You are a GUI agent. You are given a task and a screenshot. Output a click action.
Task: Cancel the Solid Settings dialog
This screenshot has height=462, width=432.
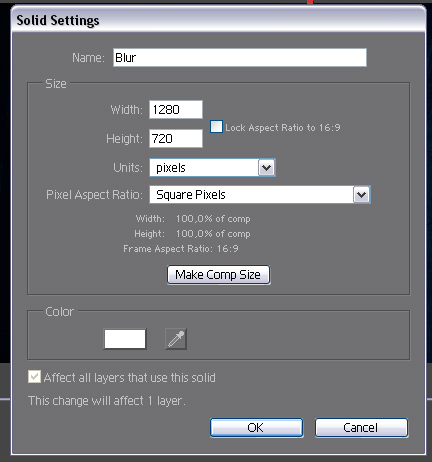(x=361, y=428)
